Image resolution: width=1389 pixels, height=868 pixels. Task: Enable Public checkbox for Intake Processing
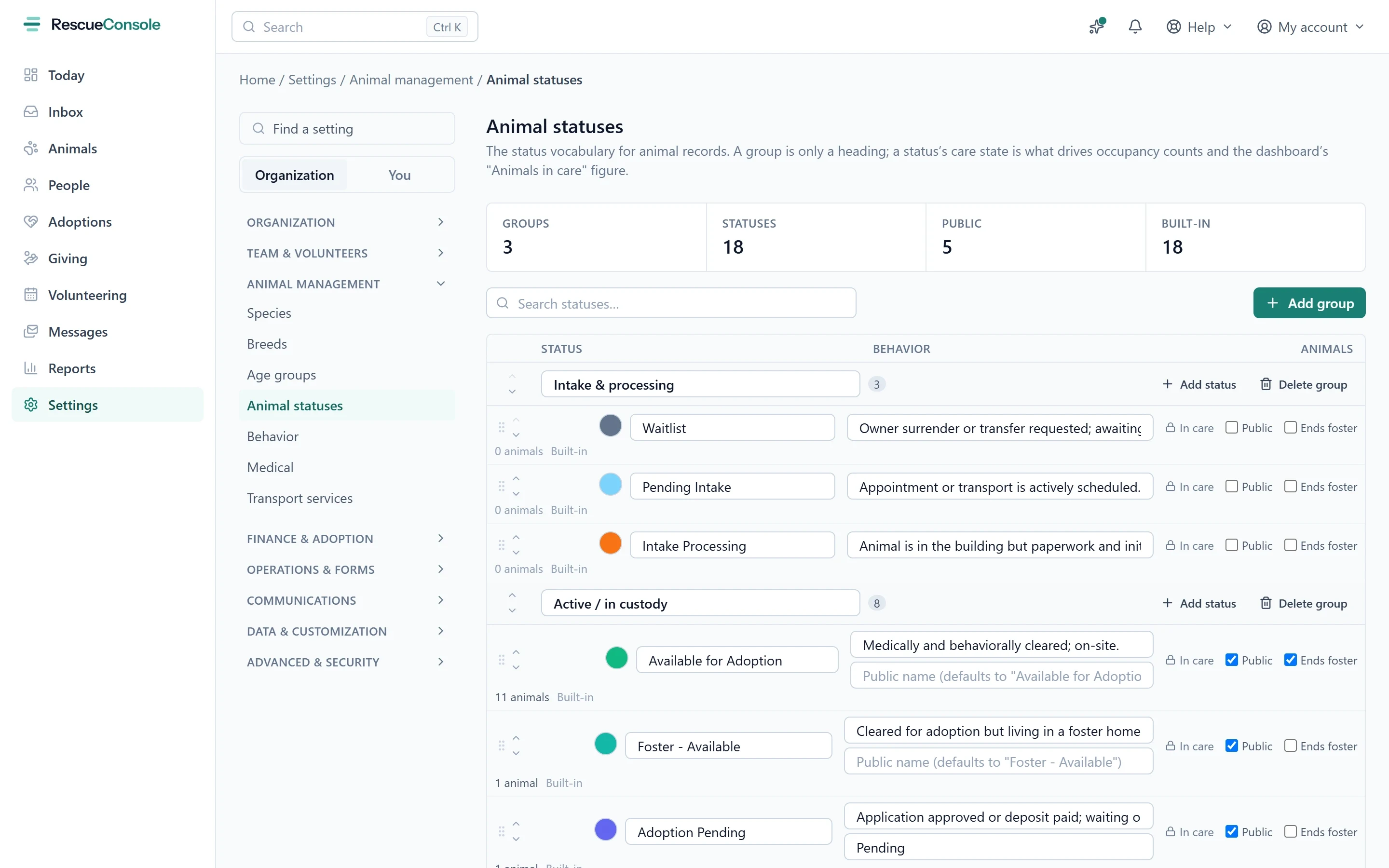click(x=1231, y=545)
